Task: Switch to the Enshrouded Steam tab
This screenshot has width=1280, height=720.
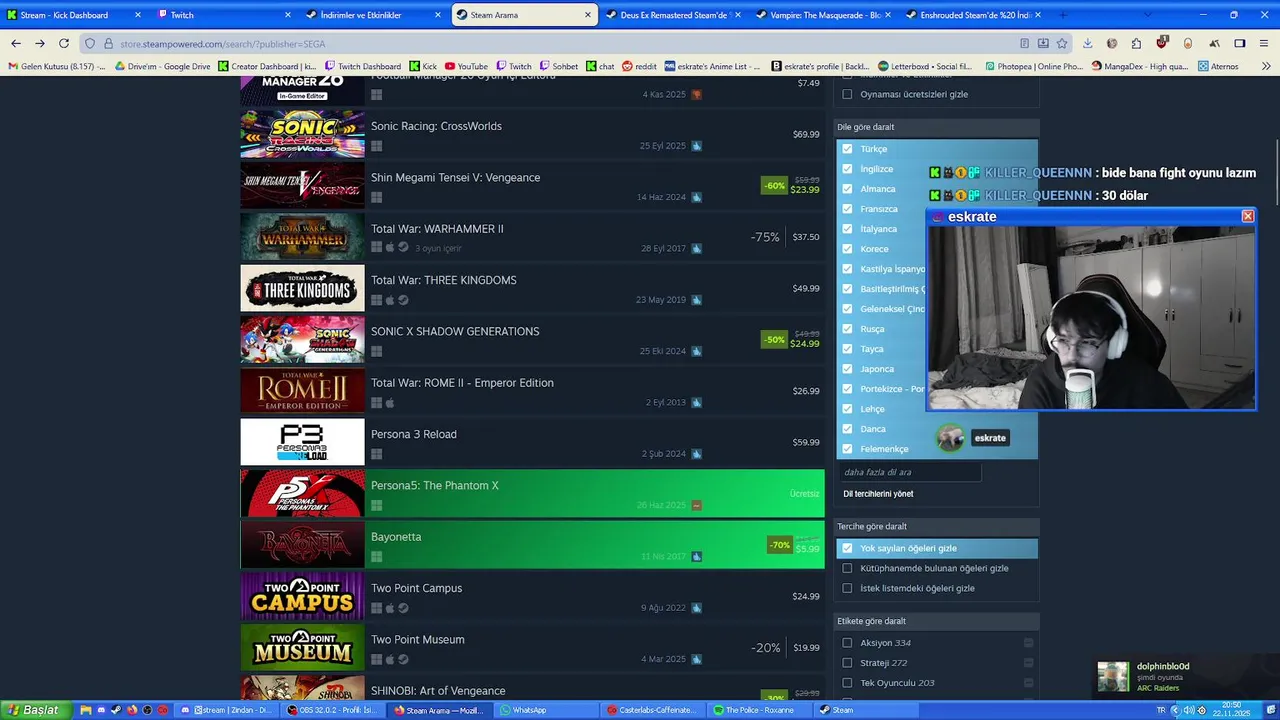Action: coord(974,15)
